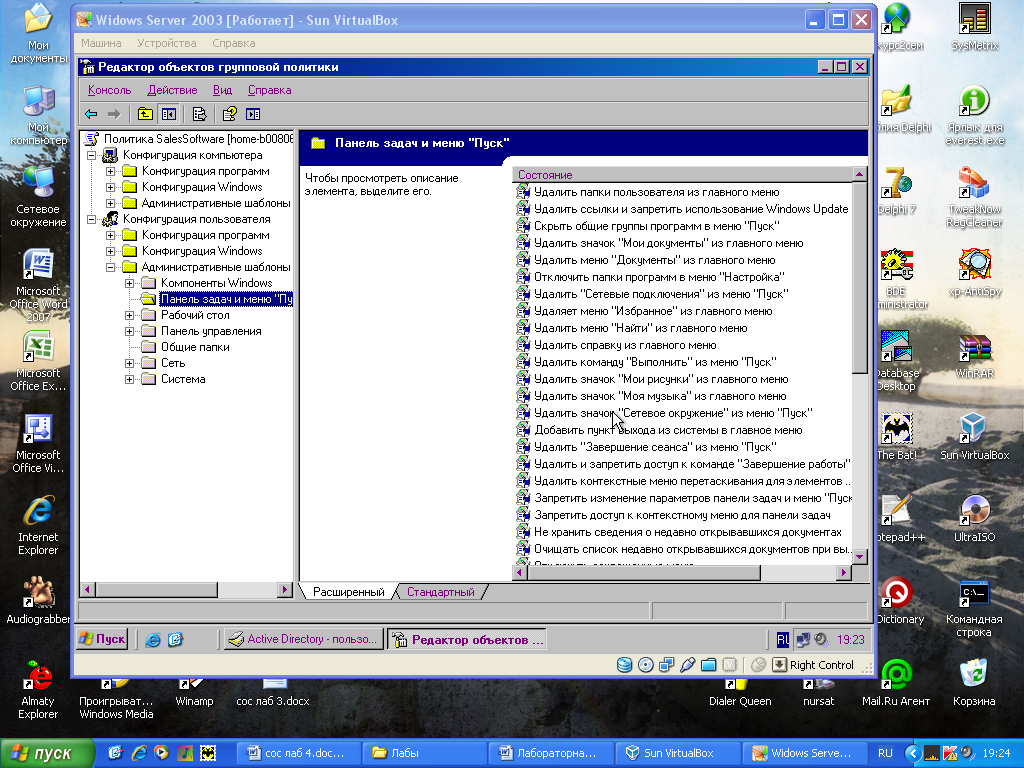1024x768 pixels.
Task: Expand Система tree node
Action: pos(130,379)
